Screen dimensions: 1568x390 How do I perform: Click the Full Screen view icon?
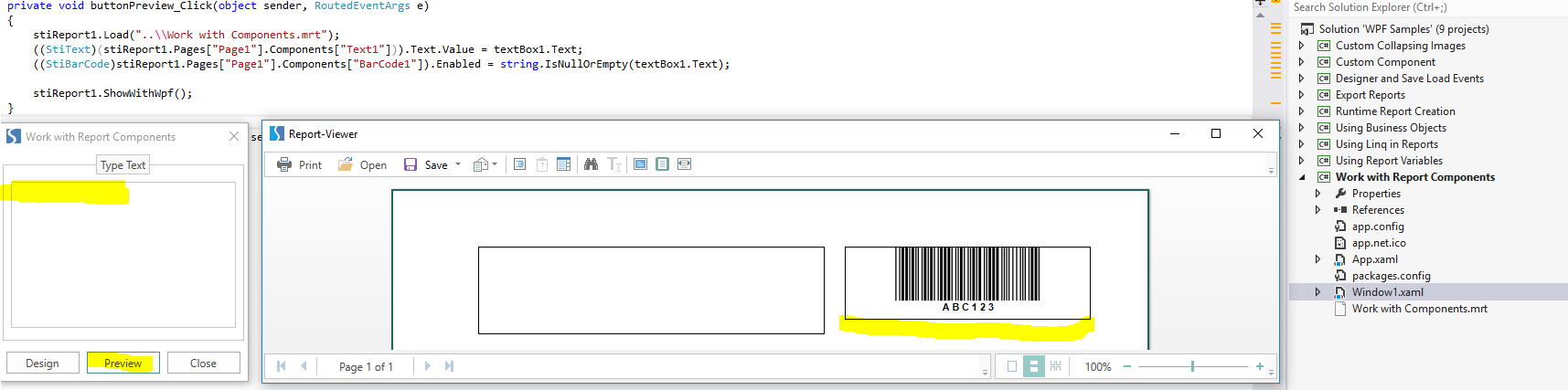640,164
